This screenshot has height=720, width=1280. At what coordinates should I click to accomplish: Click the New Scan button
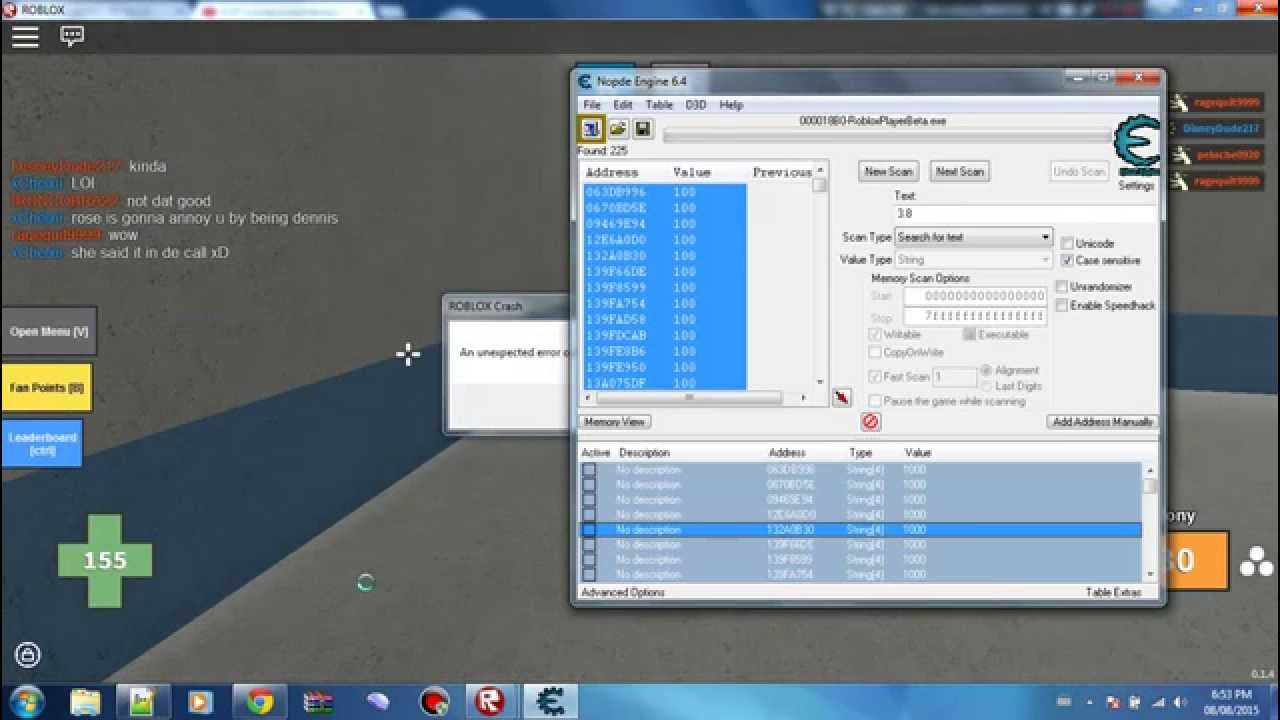point(888,172)
